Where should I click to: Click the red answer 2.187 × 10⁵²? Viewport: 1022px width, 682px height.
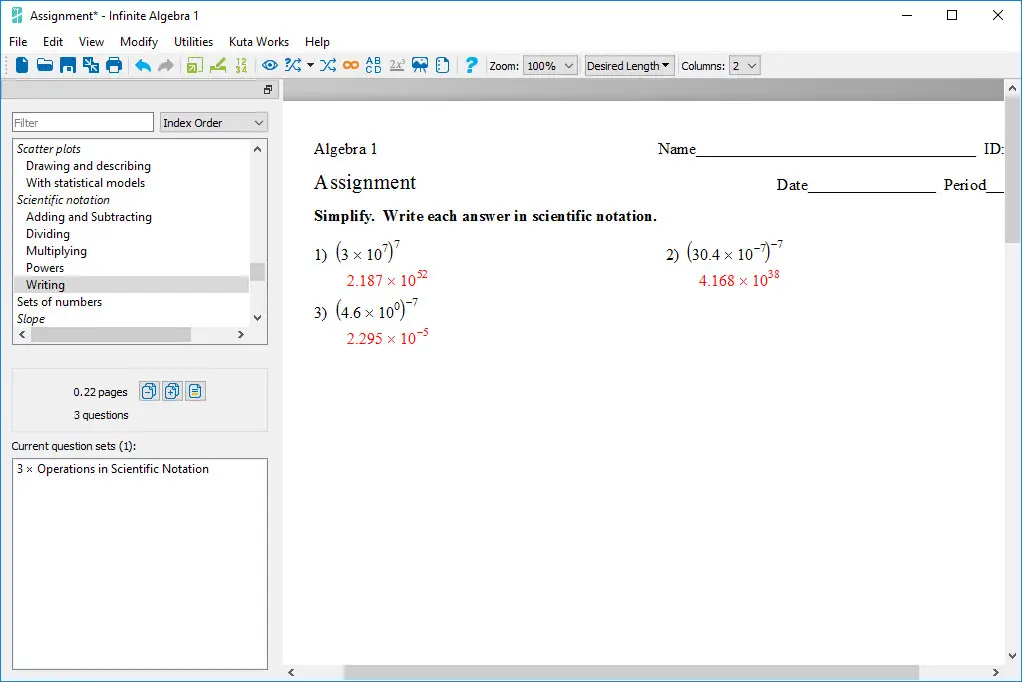pos(387,279)
